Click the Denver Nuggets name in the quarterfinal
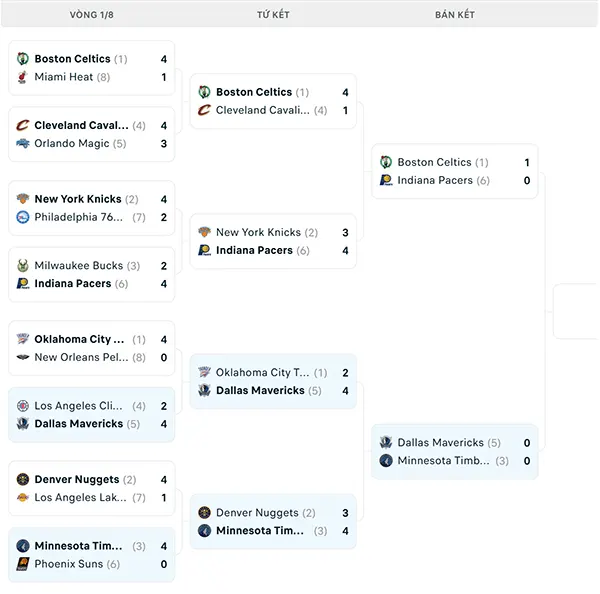Screen dimensions: 600x594 coord(257,512)
